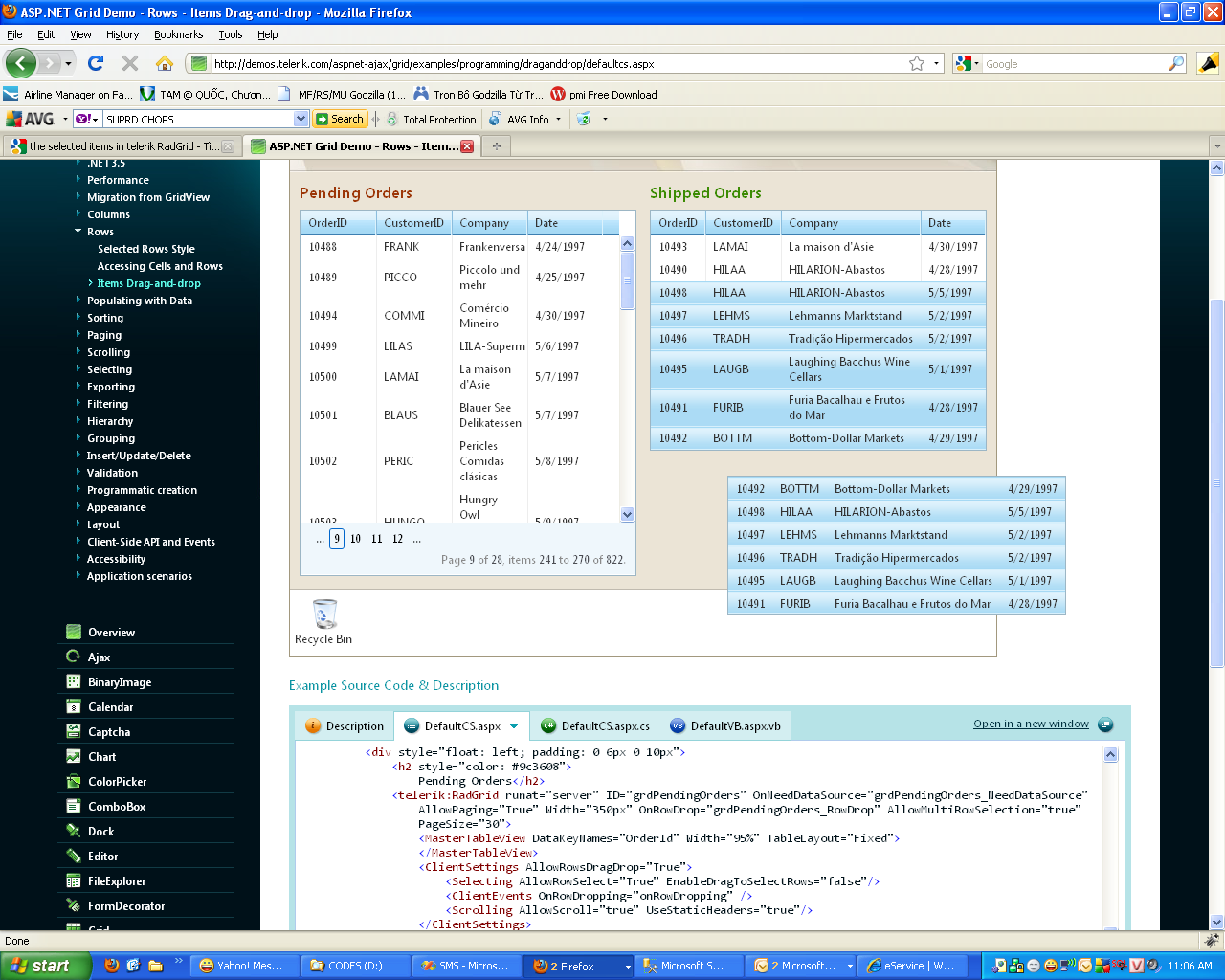Open the DefaultCS.aspx tab dropdown arrow

click(x=514, y=726)
